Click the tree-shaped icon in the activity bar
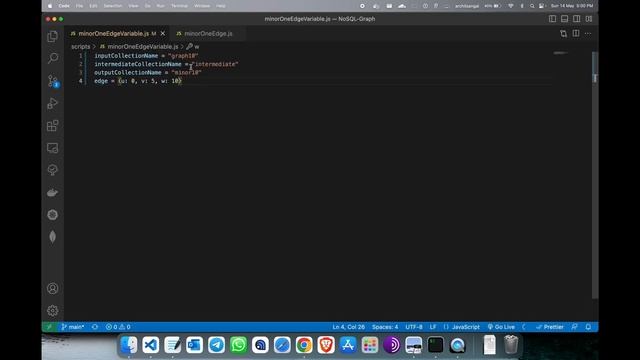Viewport: 640px width, 360px height. [53, 170]
